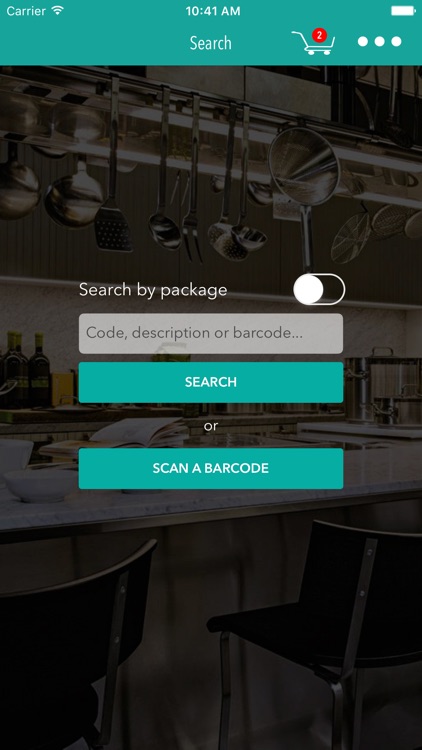Open the shopping cart

313,43
